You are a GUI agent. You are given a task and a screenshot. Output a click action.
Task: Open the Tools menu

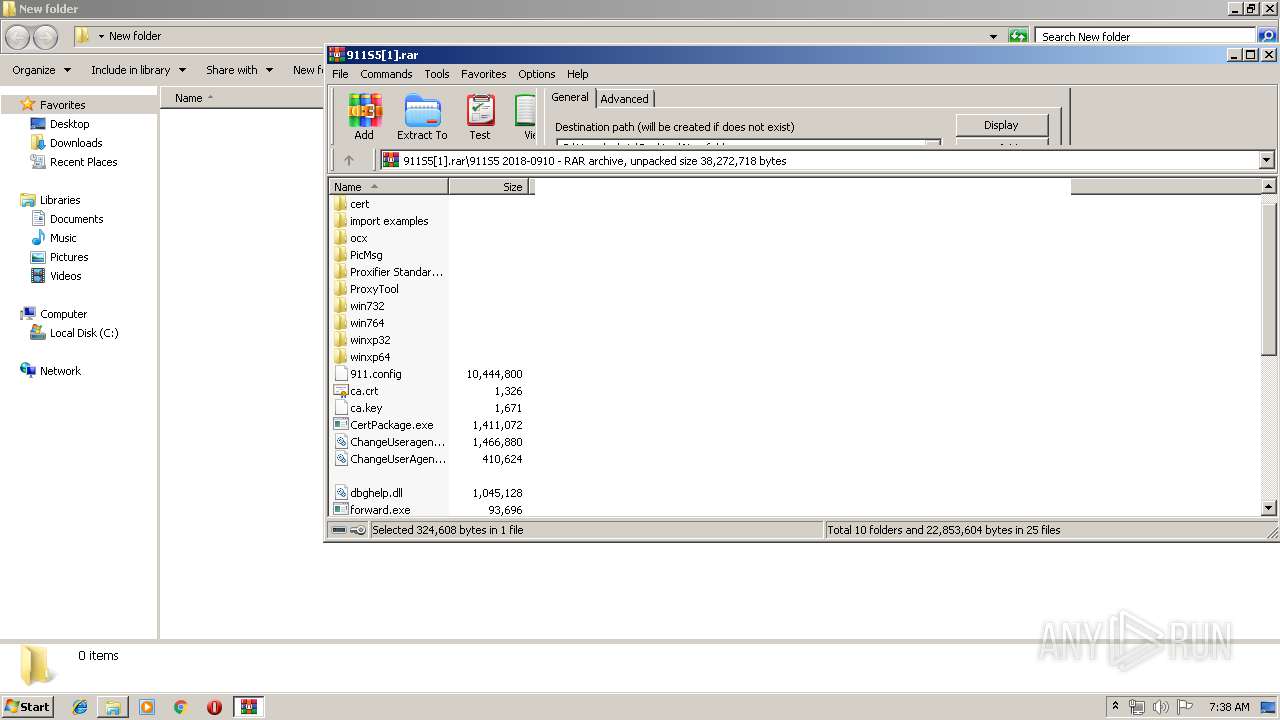pyautogui.click(x=436, y=74)
